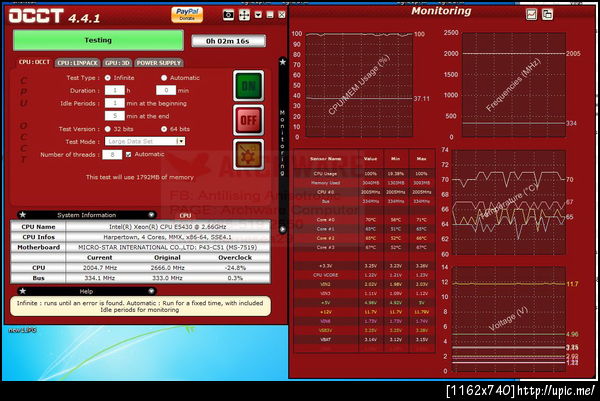Collapse the System Information section arrow
Viewport: 600px width, 401px height.
click(151, 215)
